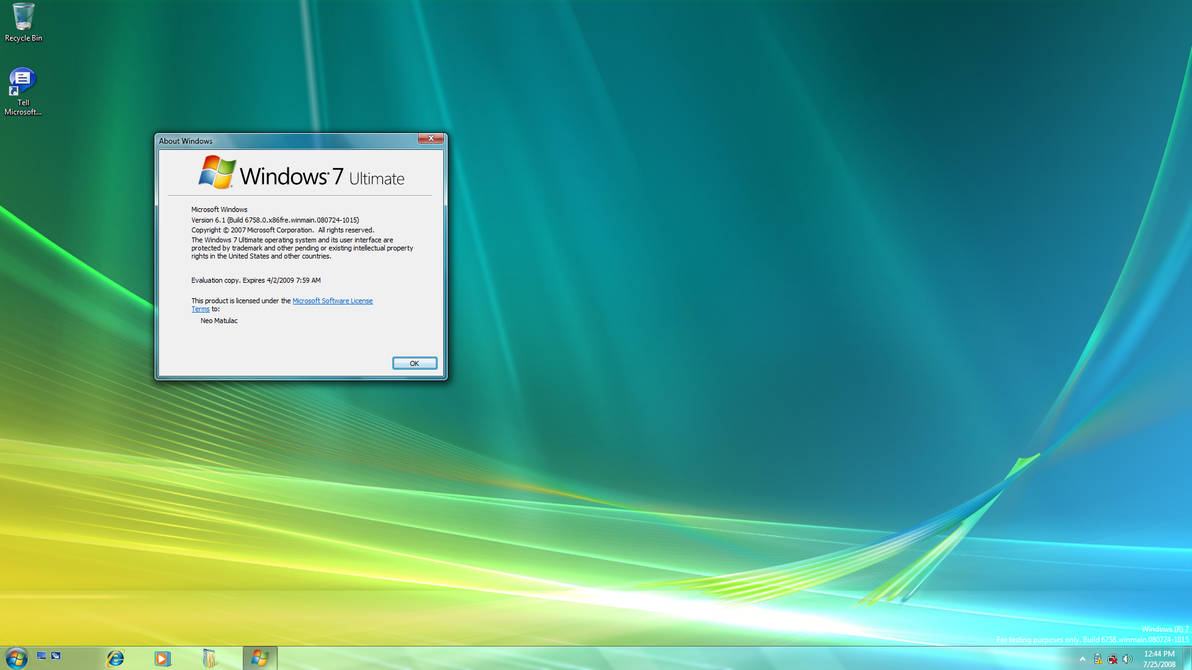Click the licensee name 'Neo Matulac'
This screenshot has height=670, width=1192.
click(219, 321)
